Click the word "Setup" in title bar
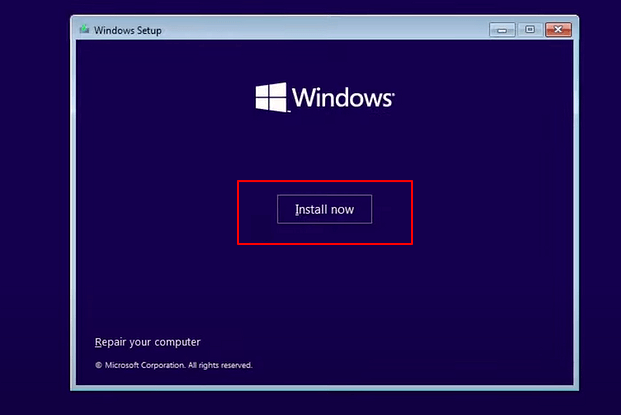The image size is (621, 415). pyautogui.click(x=147, y=30)
